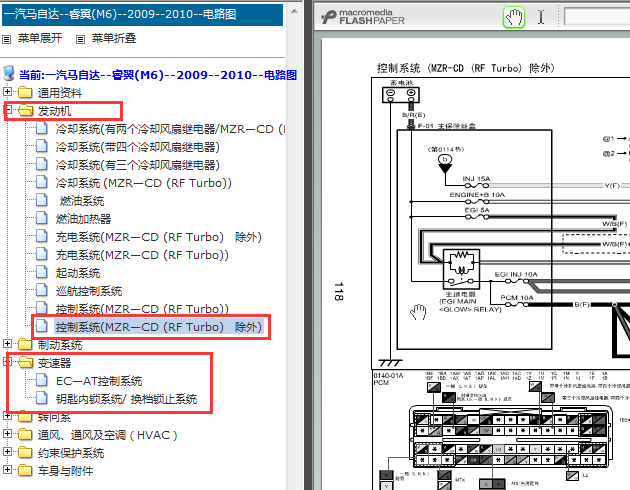Select the 车身与附件 folder
Viewport: 630px width, 490px height.
coord(65,471)
